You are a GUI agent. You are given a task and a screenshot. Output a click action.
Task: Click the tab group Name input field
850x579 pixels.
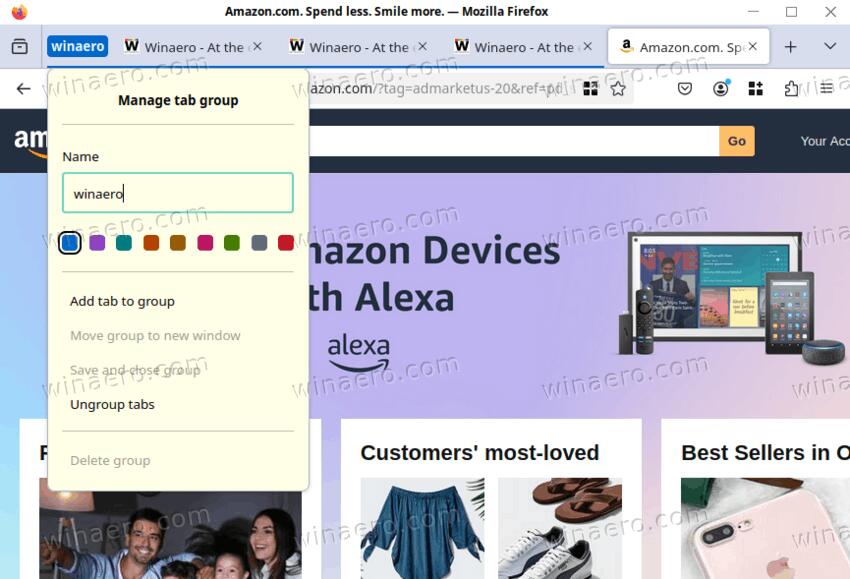pos(178,193)
